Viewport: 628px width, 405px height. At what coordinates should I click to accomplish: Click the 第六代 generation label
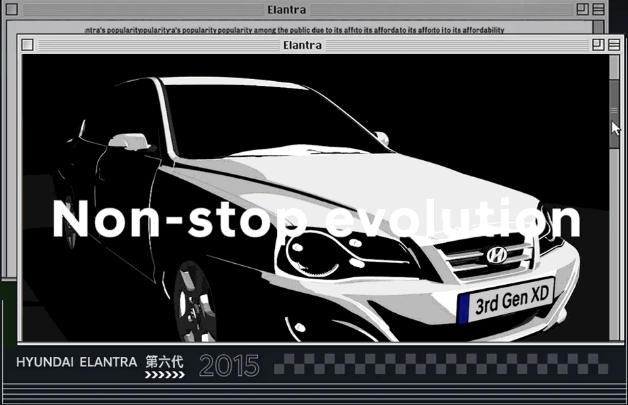165,361
